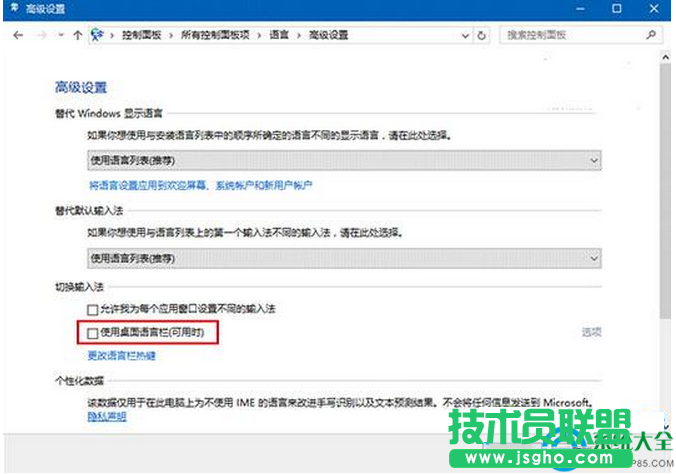
Task: Click the Refresh button beside address bar
Action: point(482,35)
